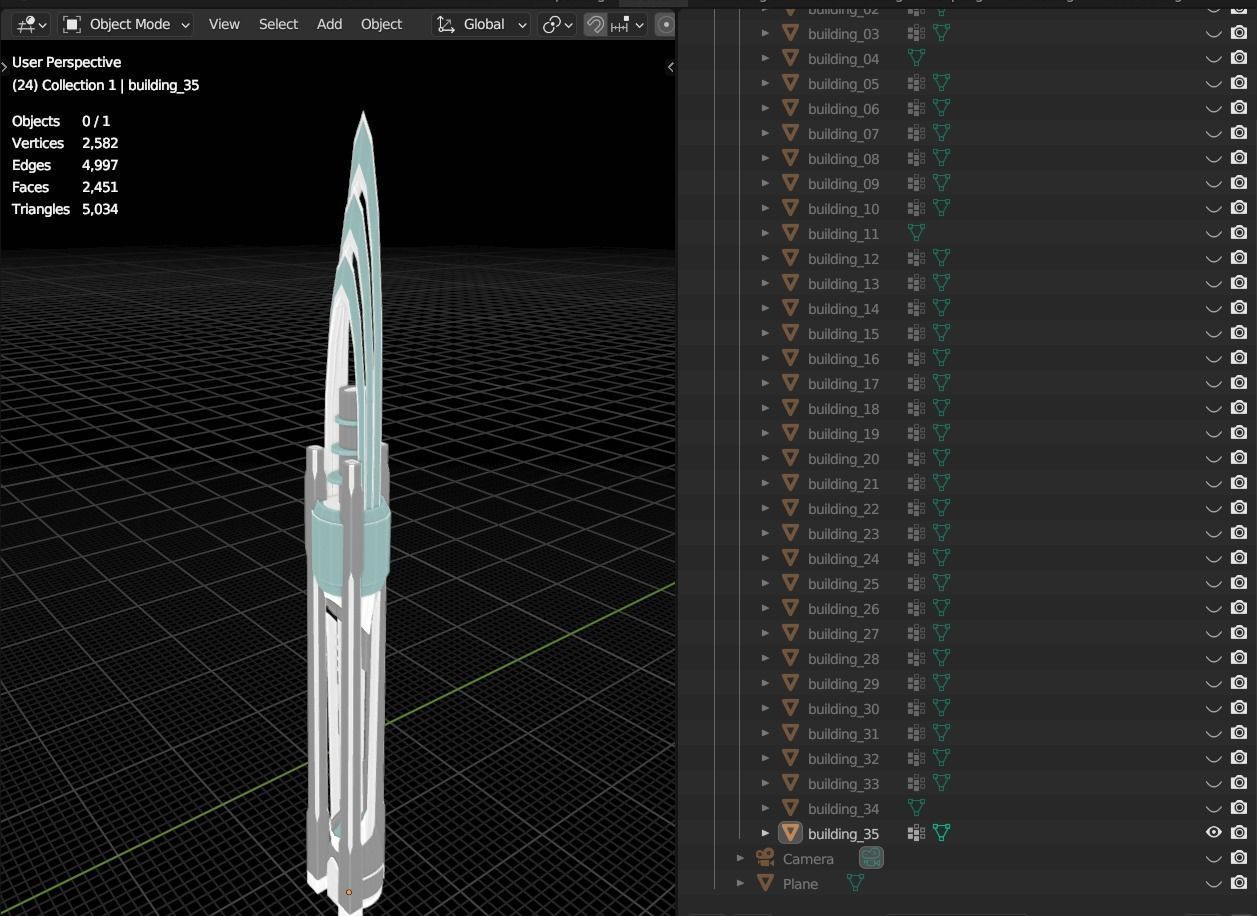Click the Plane mesh data icon
The width and height of the screenshot is (1257, 916).
point(855,883)
